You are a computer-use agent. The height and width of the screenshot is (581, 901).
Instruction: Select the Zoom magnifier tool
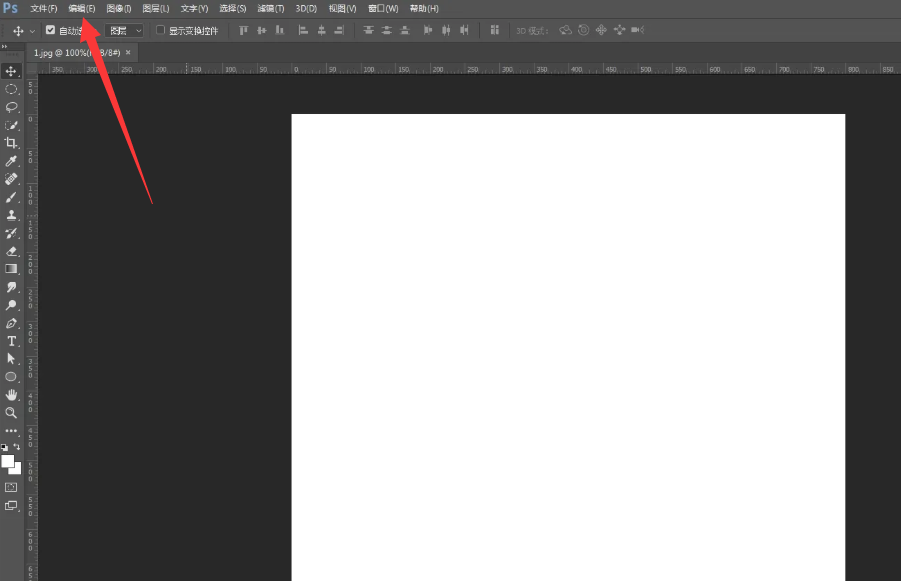[12, 413]
